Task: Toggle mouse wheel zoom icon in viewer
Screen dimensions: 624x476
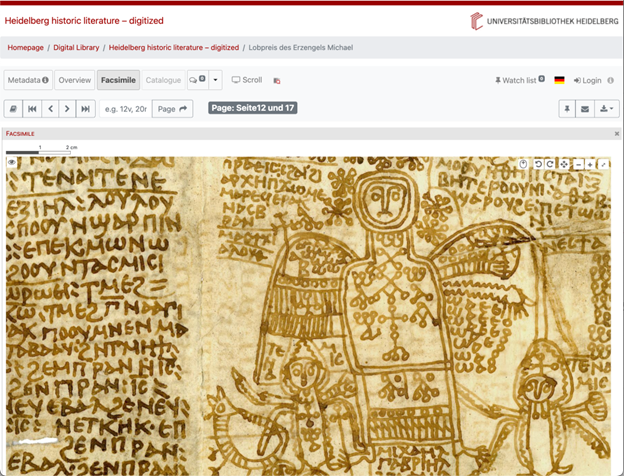Action: (x=523, y=164)
